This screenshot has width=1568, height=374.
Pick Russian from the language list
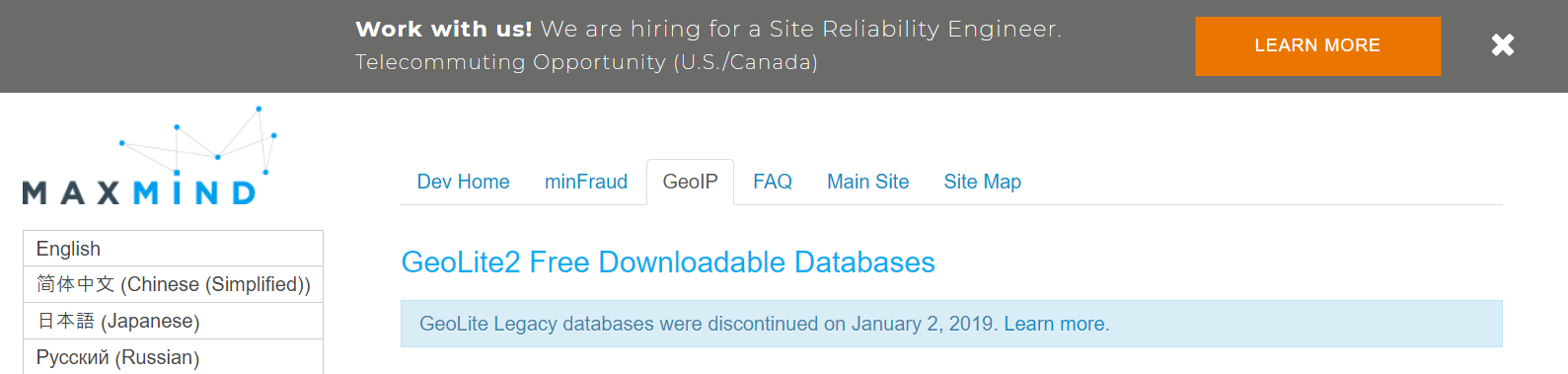[173, 357]
